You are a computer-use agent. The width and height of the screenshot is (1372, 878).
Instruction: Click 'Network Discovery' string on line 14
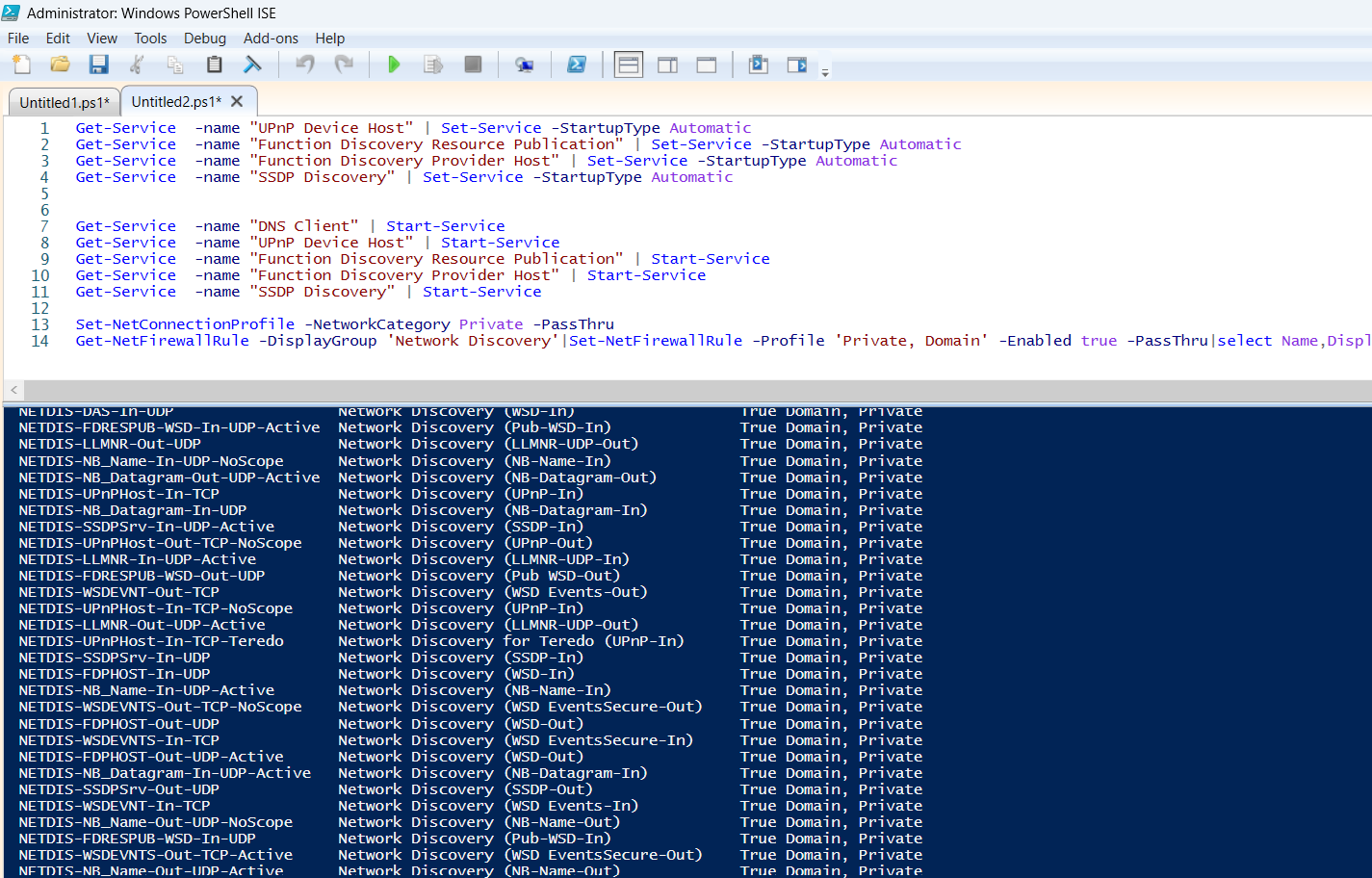pos(475,341)
